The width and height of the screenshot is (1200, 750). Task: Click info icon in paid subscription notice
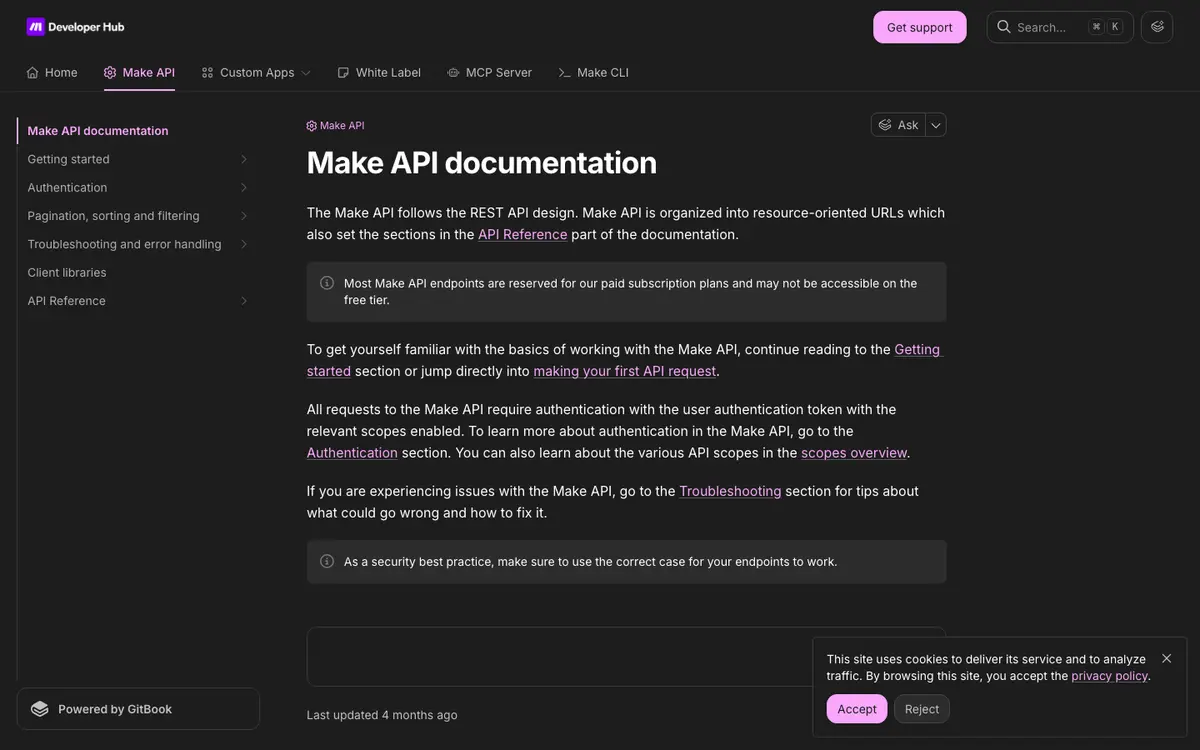(327, 283)
